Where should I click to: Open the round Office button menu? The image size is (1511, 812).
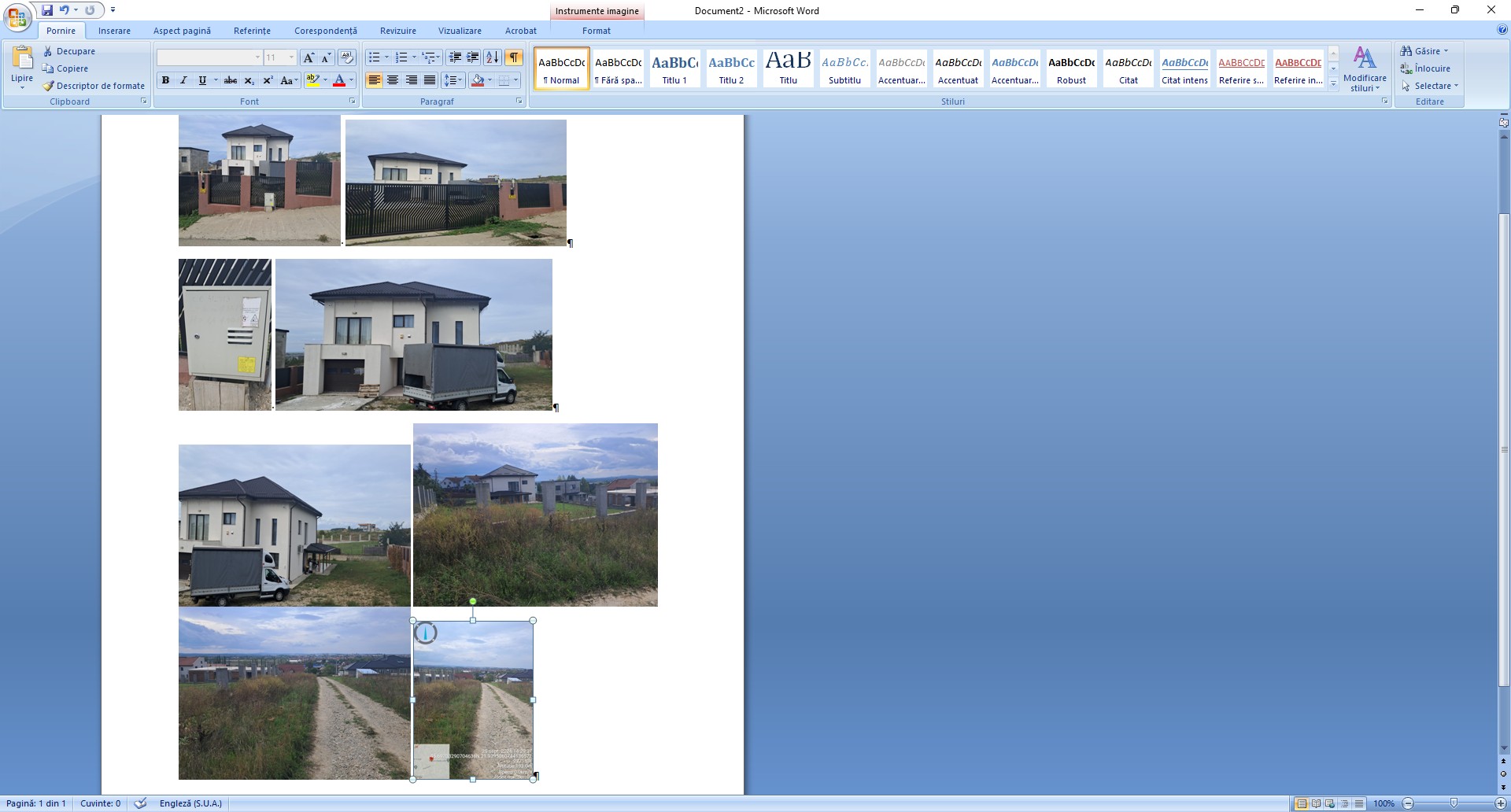[x=17, y=17]
